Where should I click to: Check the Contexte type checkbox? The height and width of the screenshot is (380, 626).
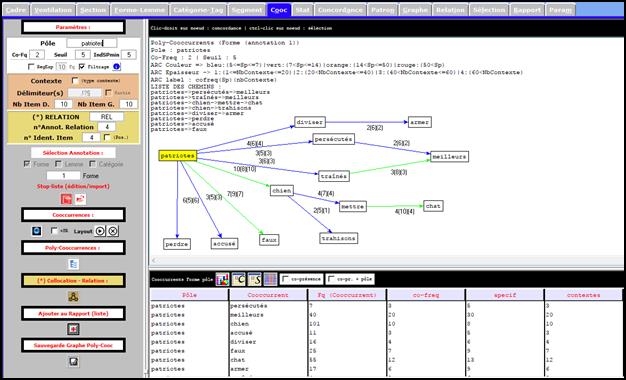tap(75, 81)
